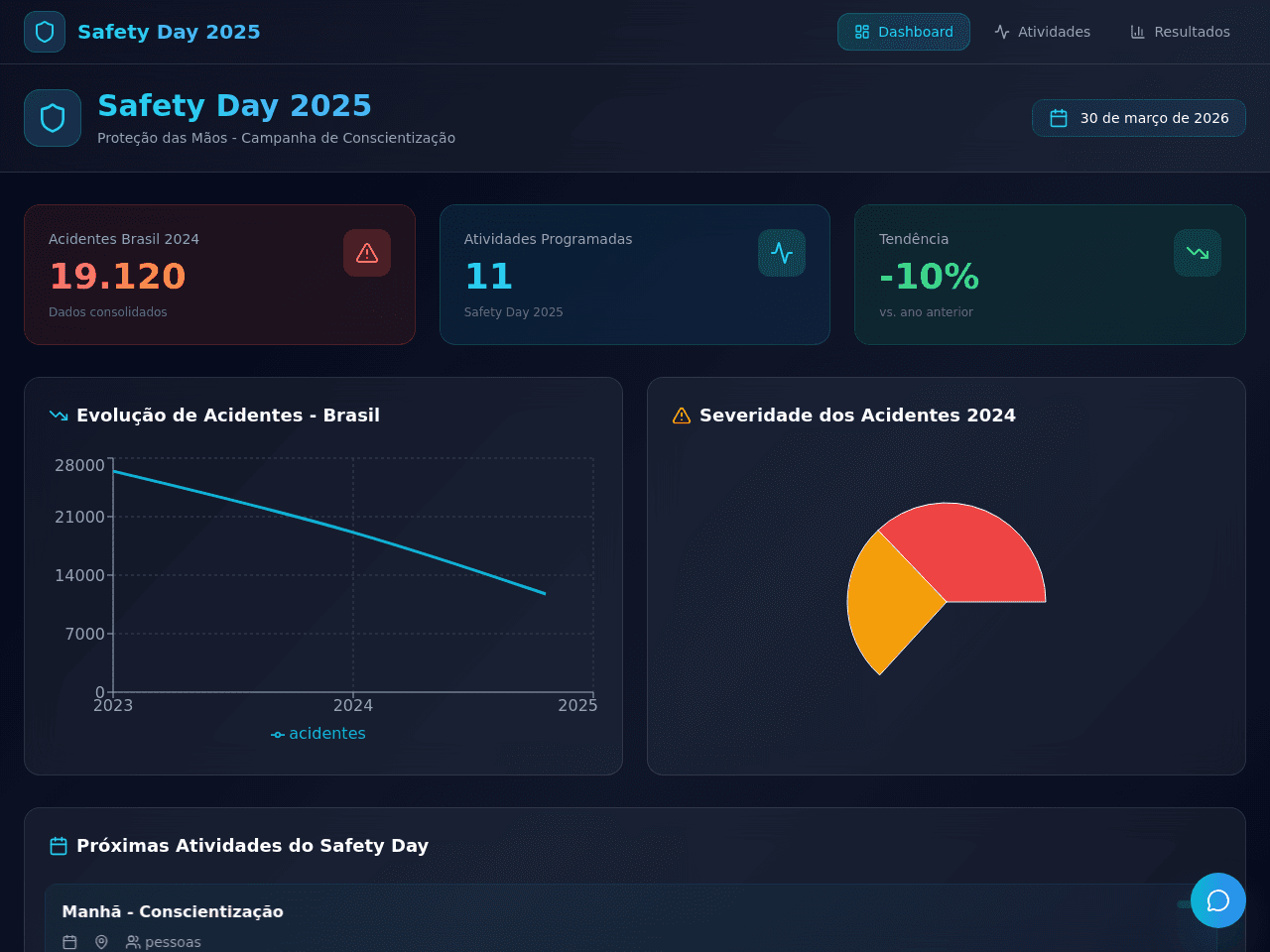Click the location pin icon in Manhã activity row

(101, 942)
